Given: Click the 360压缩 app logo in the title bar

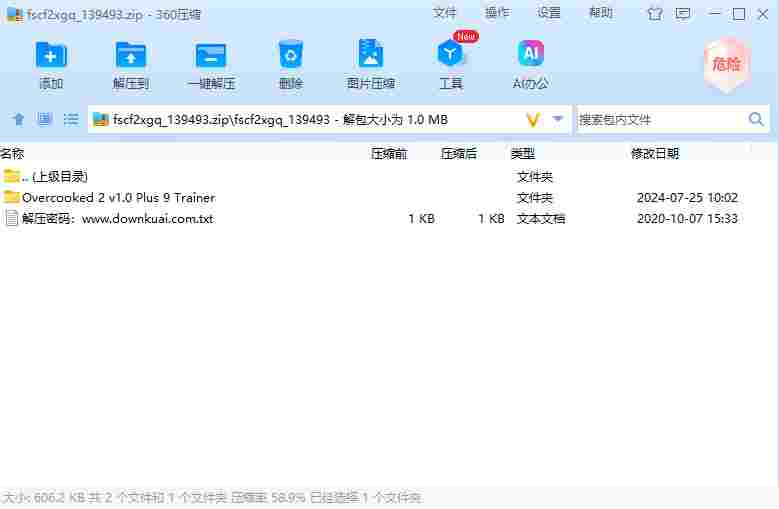Looking at the screenshot, I should pos(14,14).
